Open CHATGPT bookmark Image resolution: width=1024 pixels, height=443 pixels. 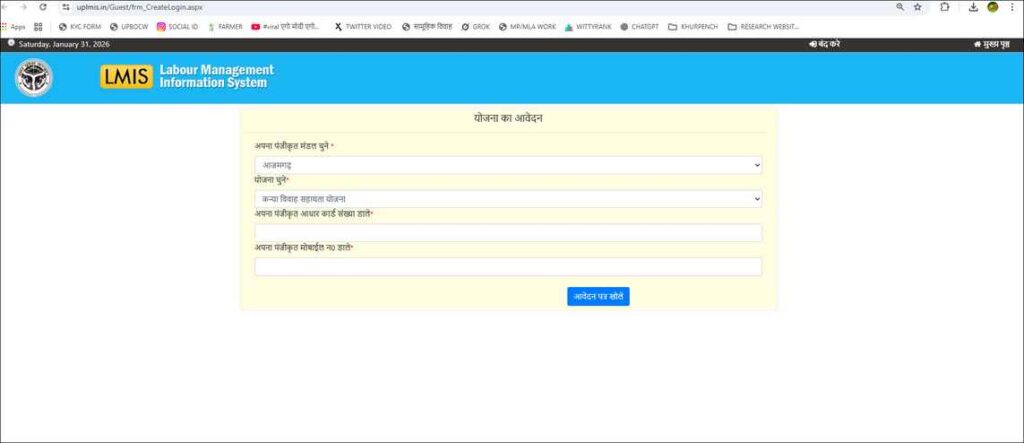pyautogui.click(x=639, y=27)
